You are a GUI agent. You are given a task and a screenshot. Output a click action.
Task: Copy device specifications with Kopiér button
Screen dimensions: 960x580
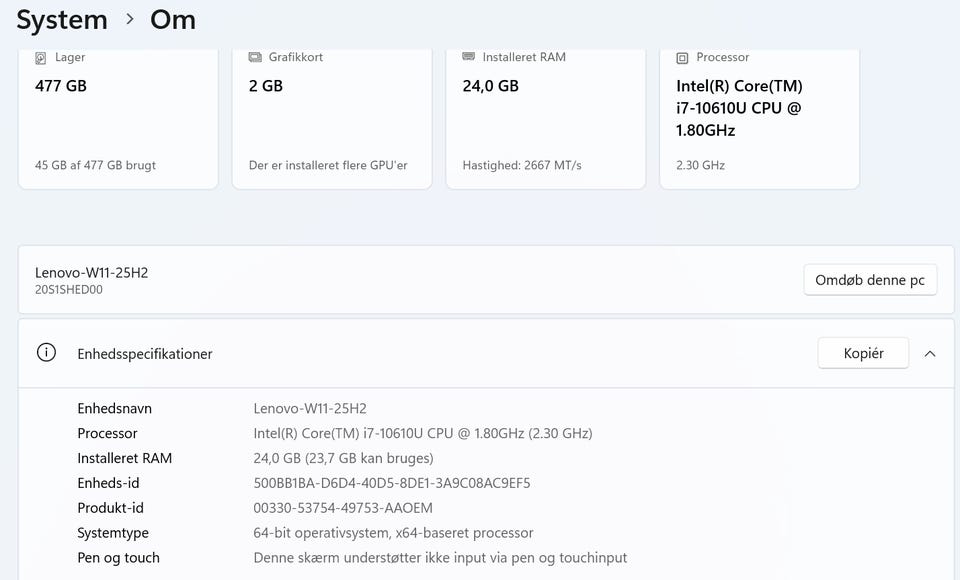[863, 353]
